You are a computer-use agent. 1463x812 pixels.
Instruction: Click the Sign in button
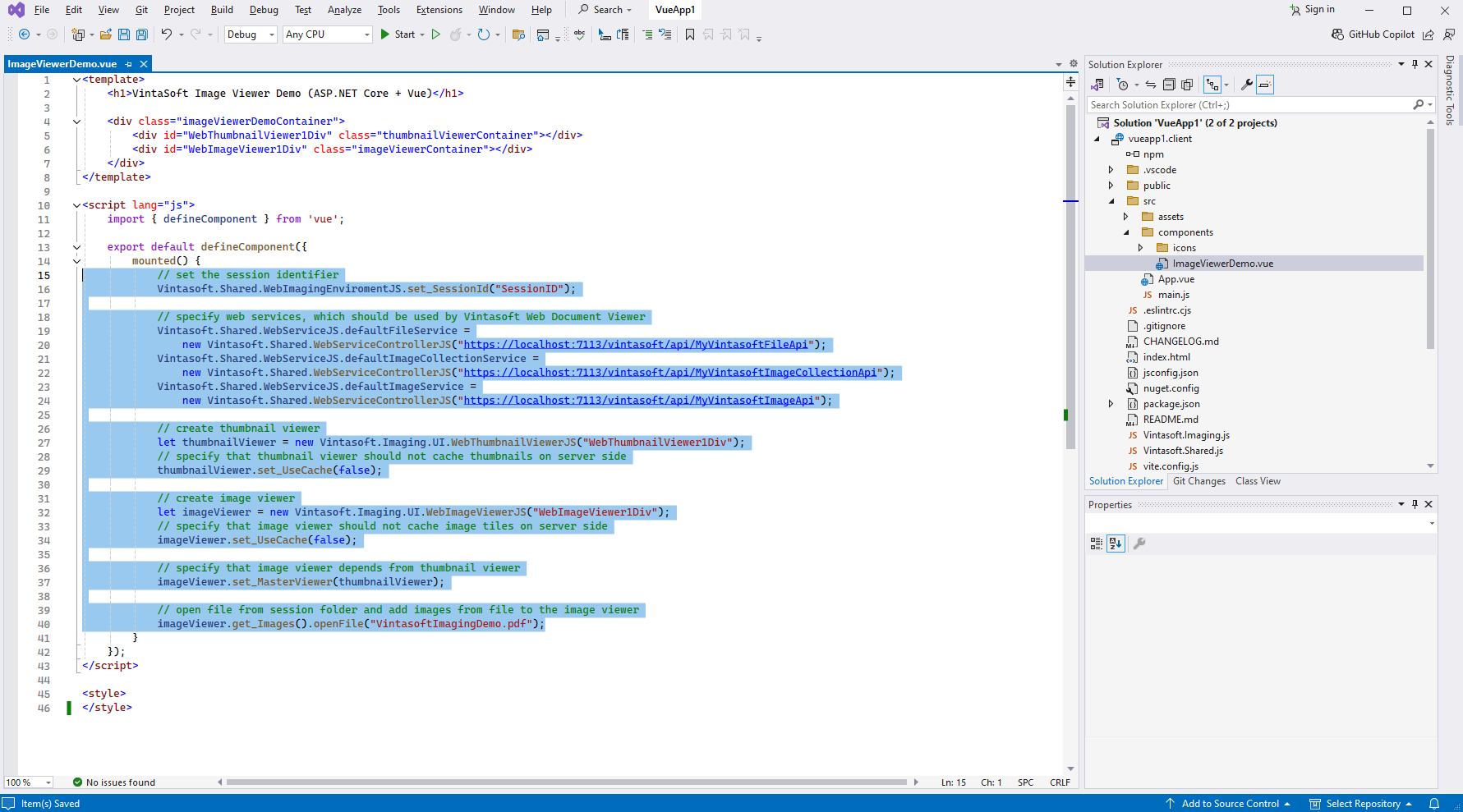click(x=1313, y=10)
